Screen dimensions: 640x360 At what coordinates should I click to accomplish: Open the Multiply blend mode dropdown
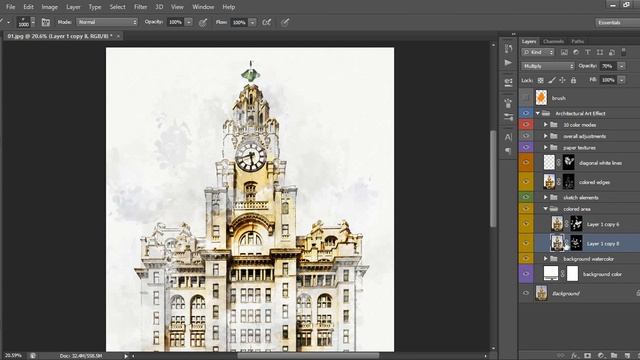[x=548, y=66]
